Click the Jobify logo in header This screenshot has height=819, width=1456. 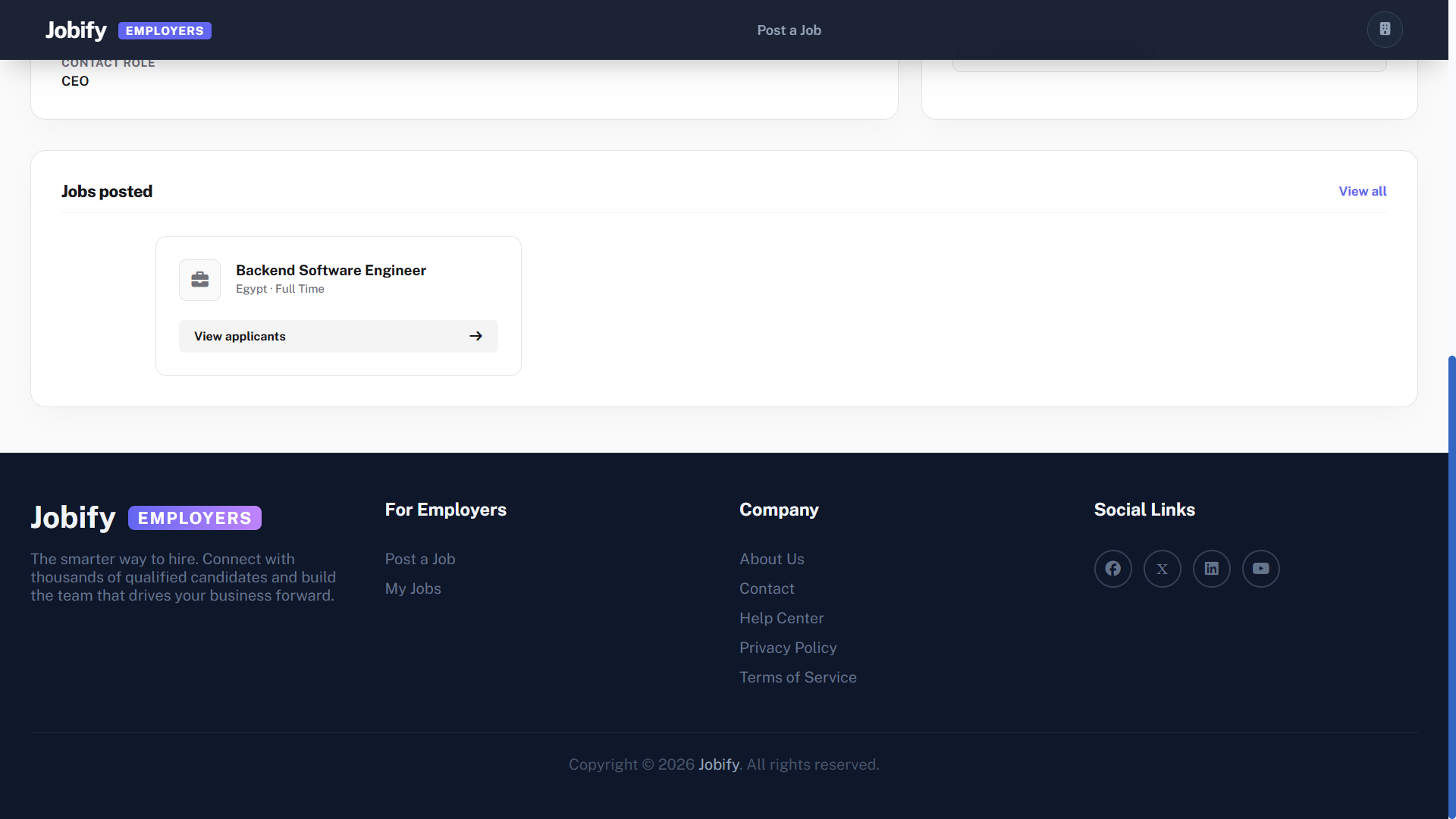click(x=76, y=30)
